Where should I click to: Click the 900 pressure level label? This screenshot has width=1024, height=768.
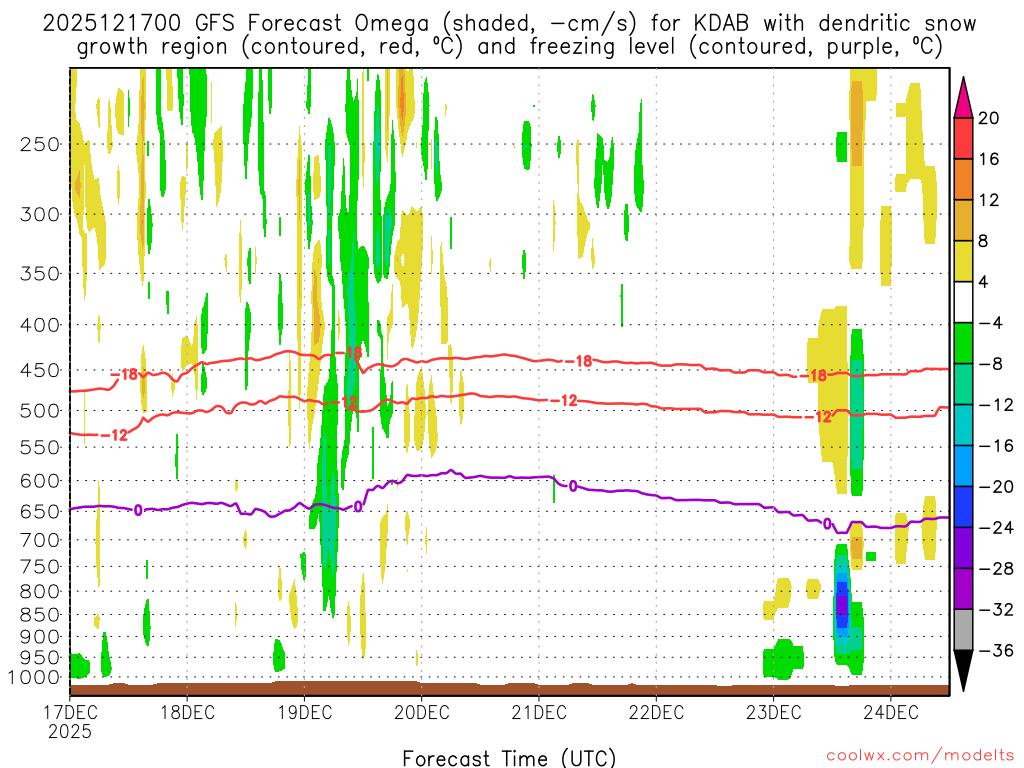click(x=40, y=636)
